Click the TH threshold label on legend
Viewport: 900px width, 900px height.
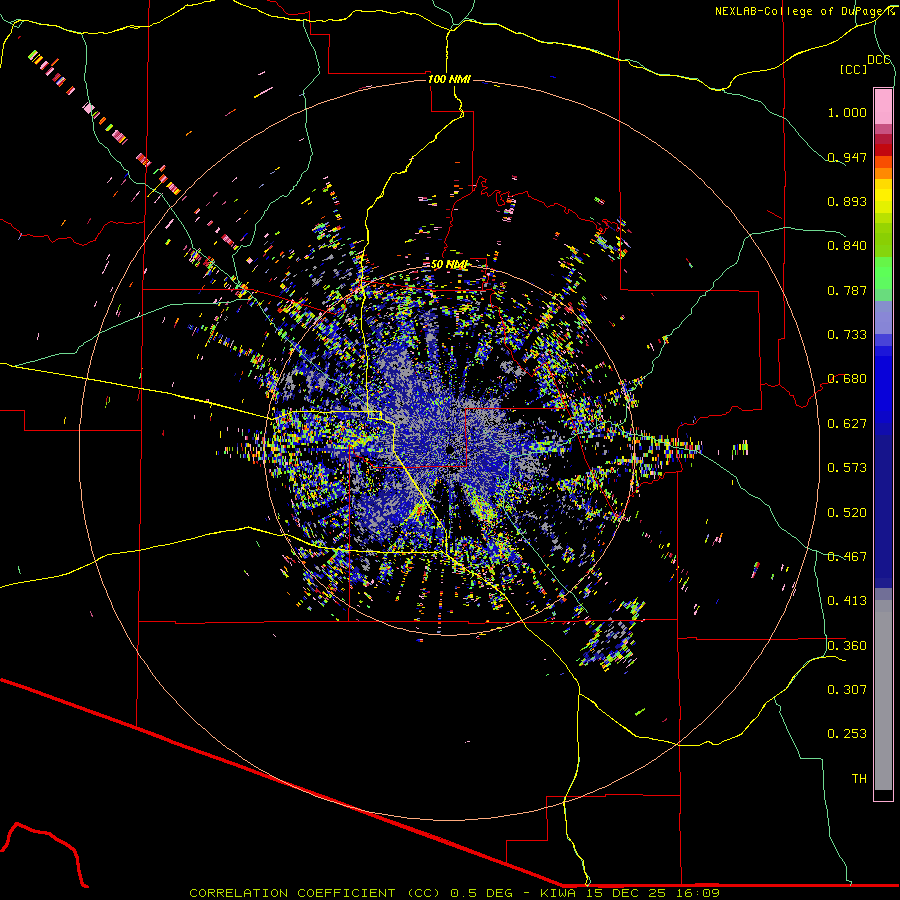coord(859,779)
